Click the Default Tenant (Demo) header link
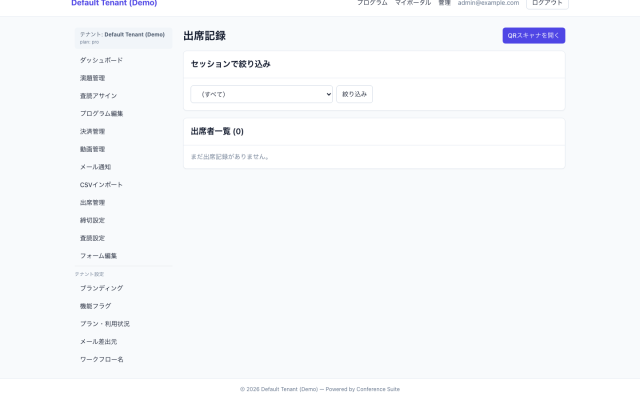The height and width of the screenshot is (400, 640). tap(114, 3)
